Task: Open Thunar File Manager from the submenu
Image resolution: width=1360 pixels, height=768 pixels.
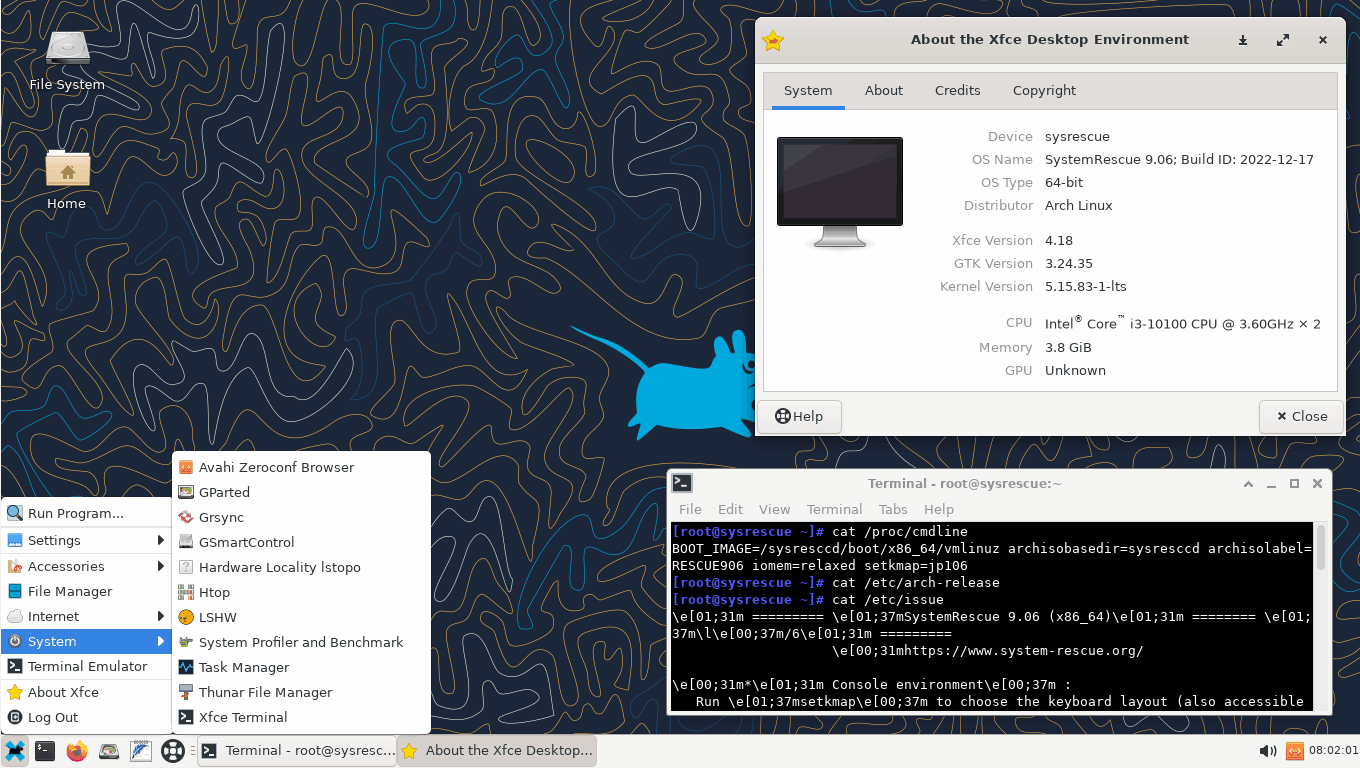Action: [301, 692]
